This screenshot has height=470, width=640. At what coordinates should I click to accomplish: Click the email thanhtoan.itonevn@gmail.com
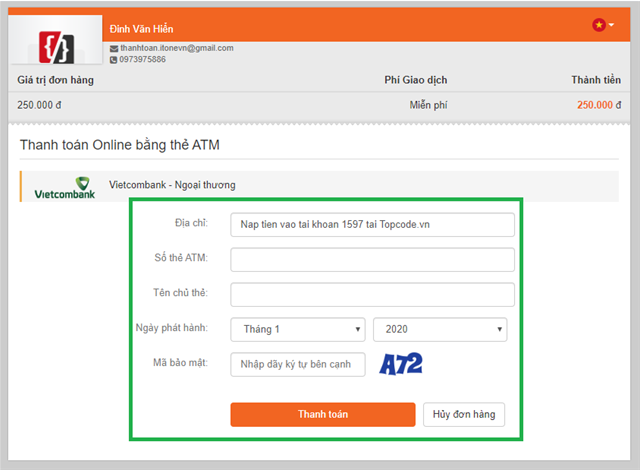tap(177, 48)
